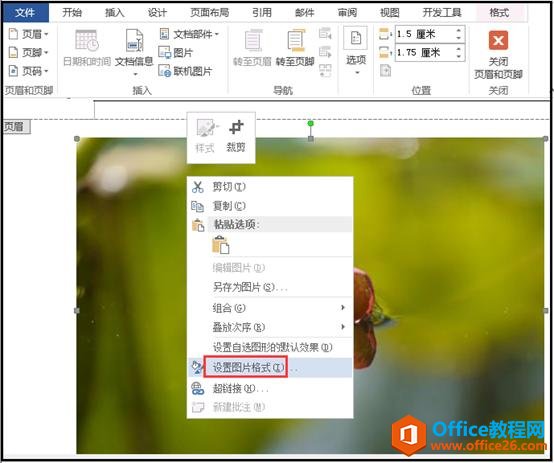The image size is (554, 463).
Task: Click the 转至页脚 (Go to Footer) icon
Action: click(x=295, y=40)
